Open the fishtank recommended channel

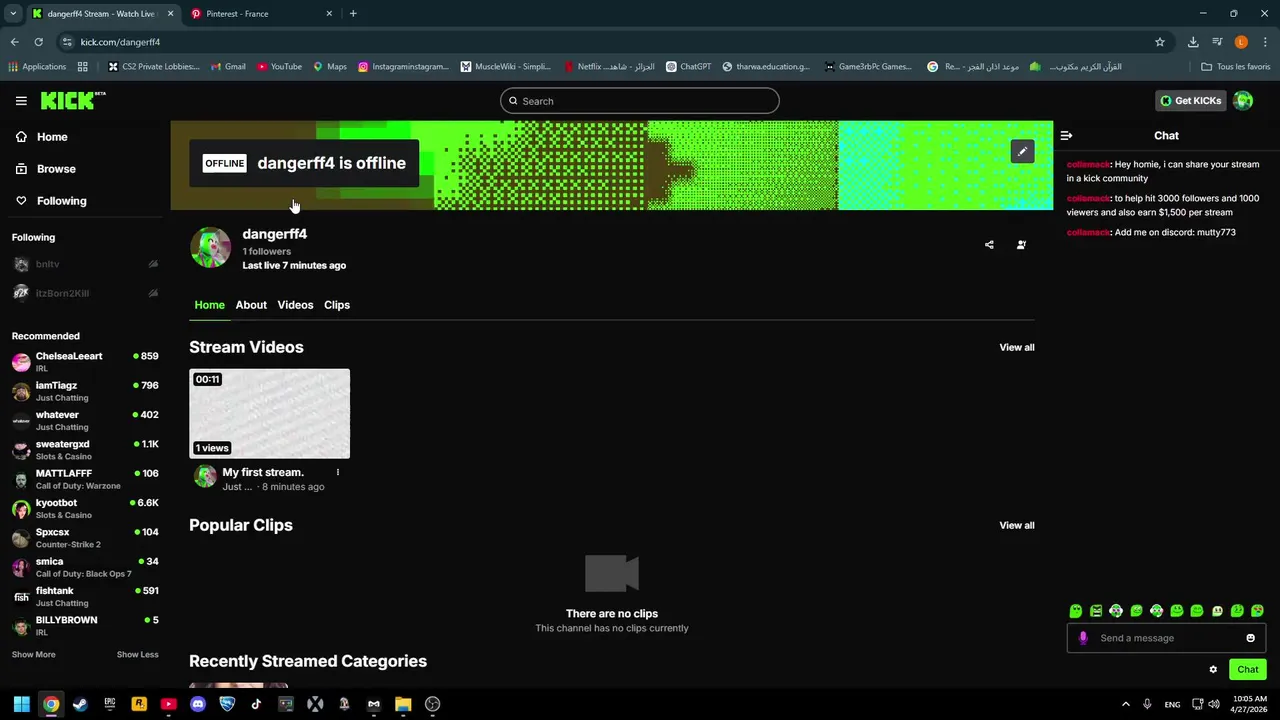(85, 597)
